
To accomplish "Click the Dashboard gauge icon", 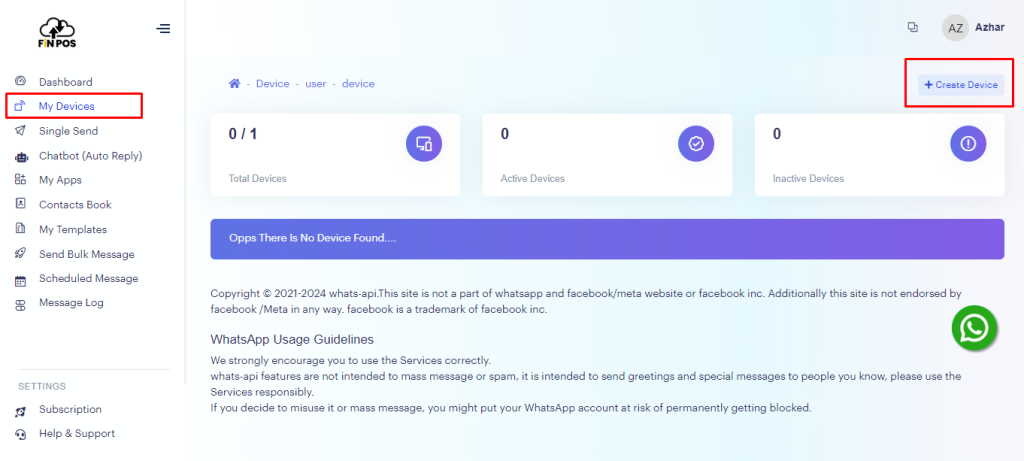I will [20, 82].
